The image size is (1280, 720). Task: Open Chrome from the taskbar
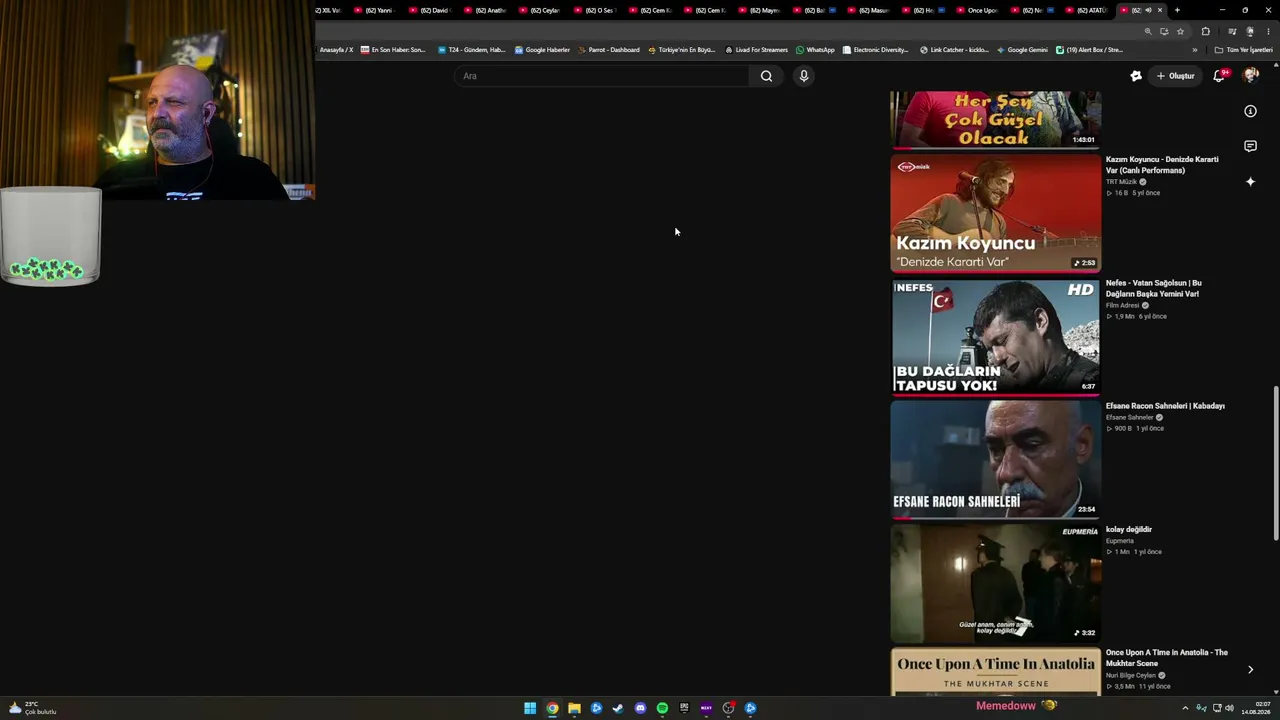[x=552, y=708]
